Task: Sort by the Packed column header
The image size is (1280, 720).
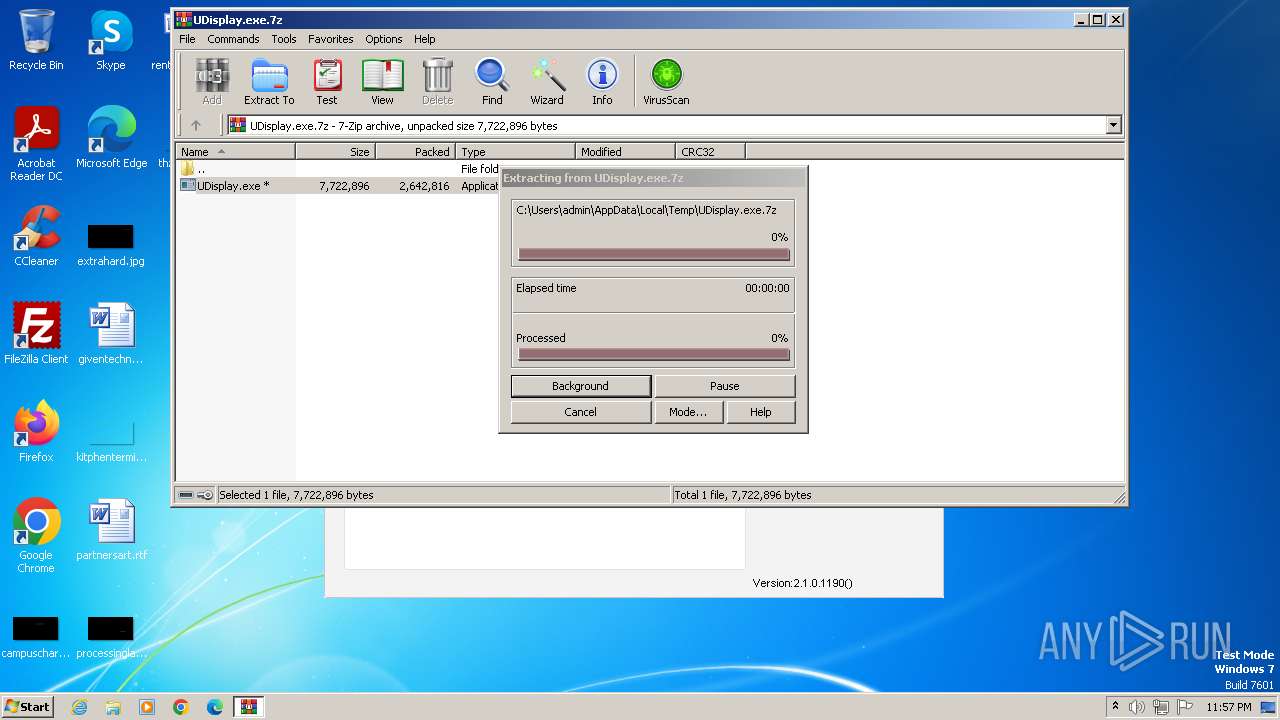Action: point(415,152)
